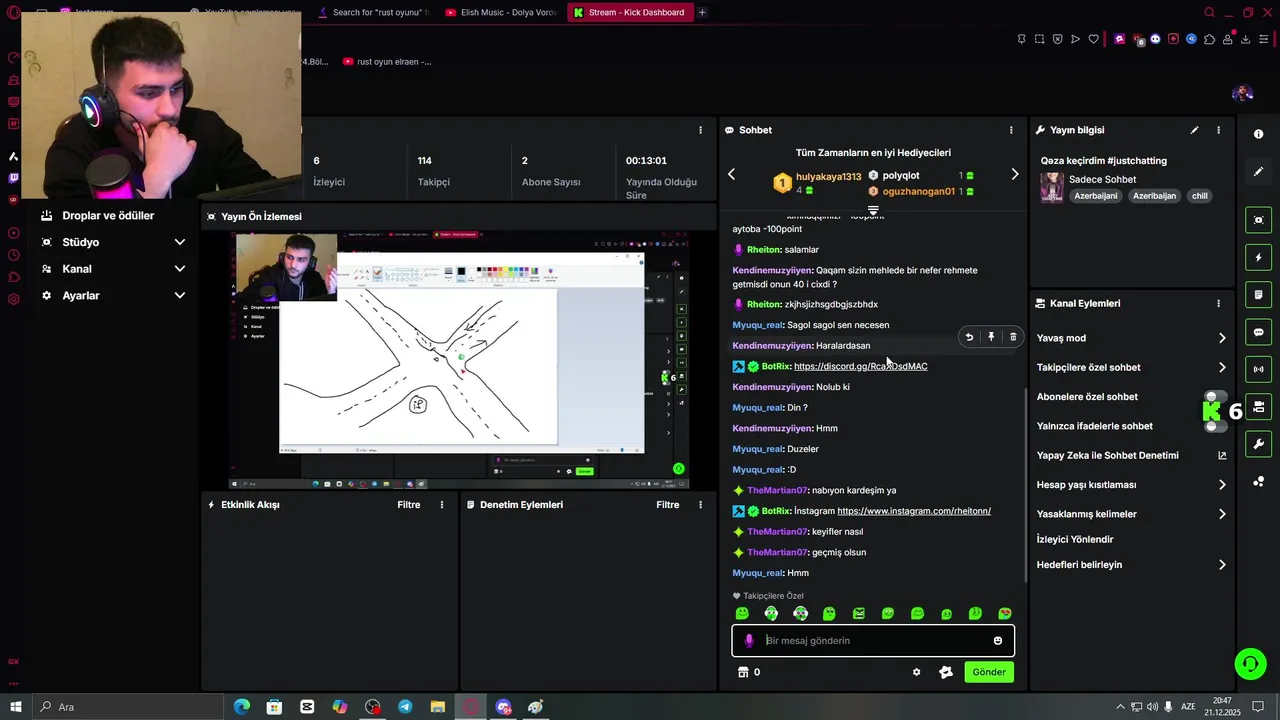1280x720 pixels.
Task: Click the green support headset button
Action: (1249, 663)
